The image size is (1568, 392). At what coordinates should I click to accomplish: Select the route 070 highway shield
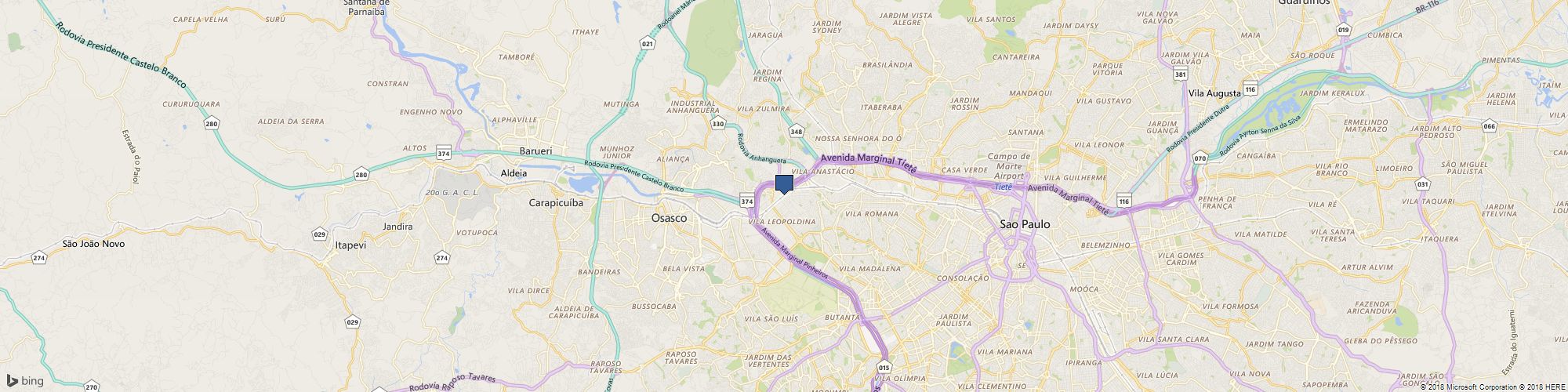tap(1200, 158)
